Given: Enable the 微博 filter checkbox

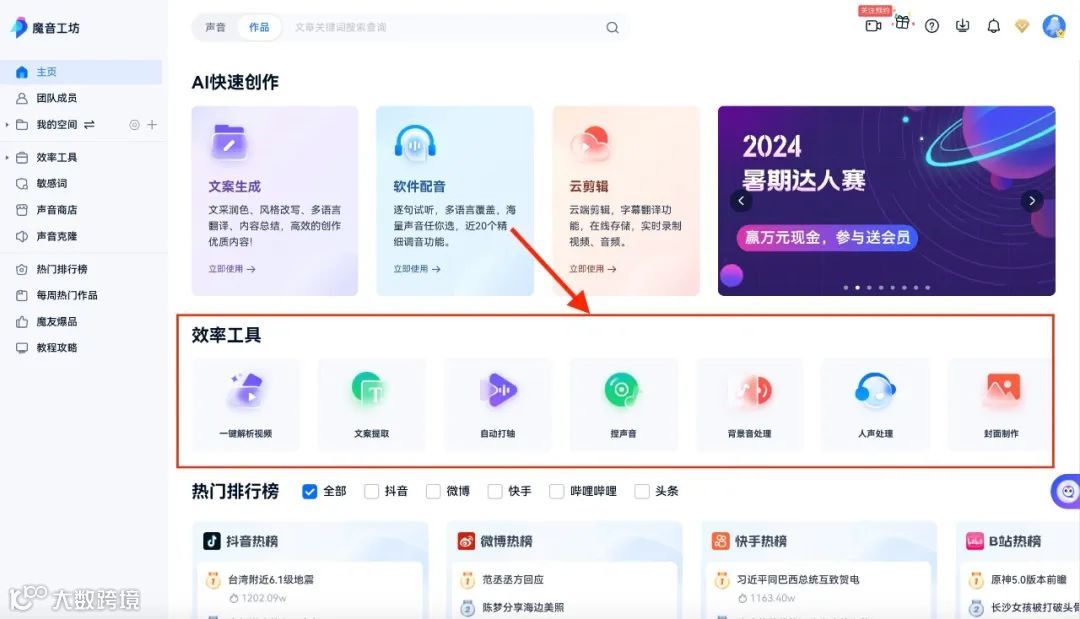Looking at the screenshot, I should click(x=432, y=491).
